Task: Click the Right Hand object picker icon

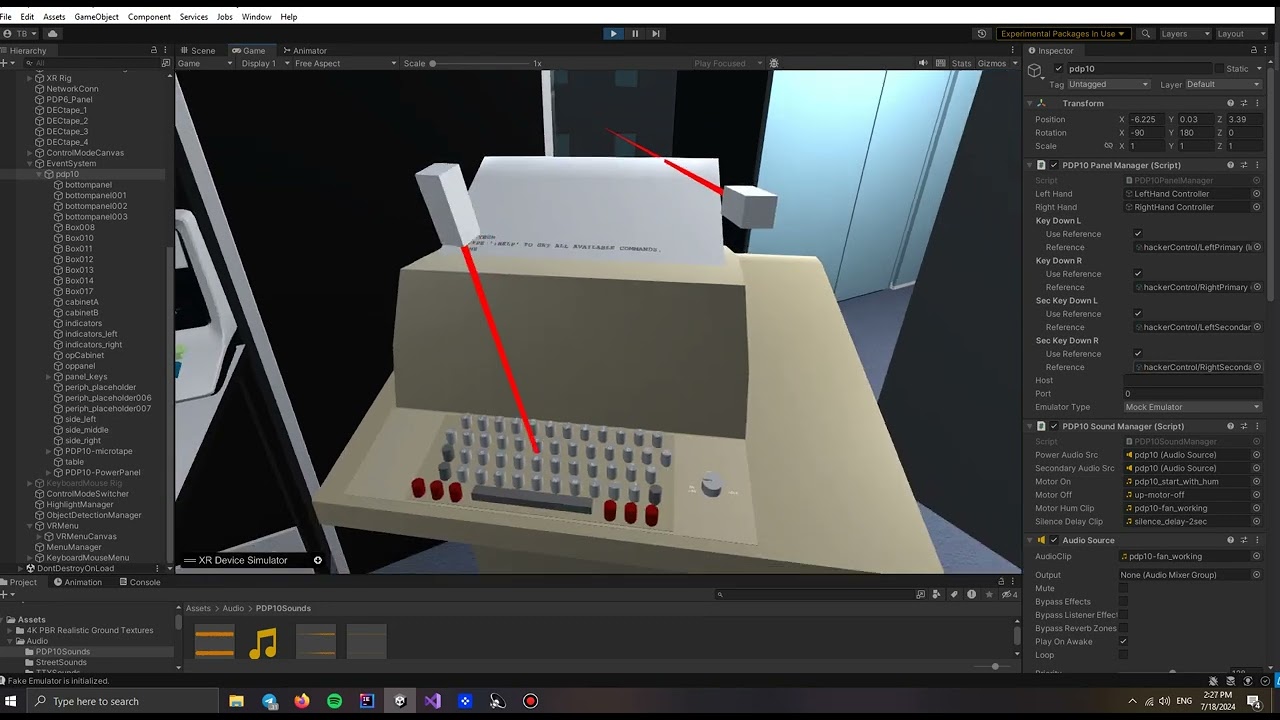Action: point(1257,207)
